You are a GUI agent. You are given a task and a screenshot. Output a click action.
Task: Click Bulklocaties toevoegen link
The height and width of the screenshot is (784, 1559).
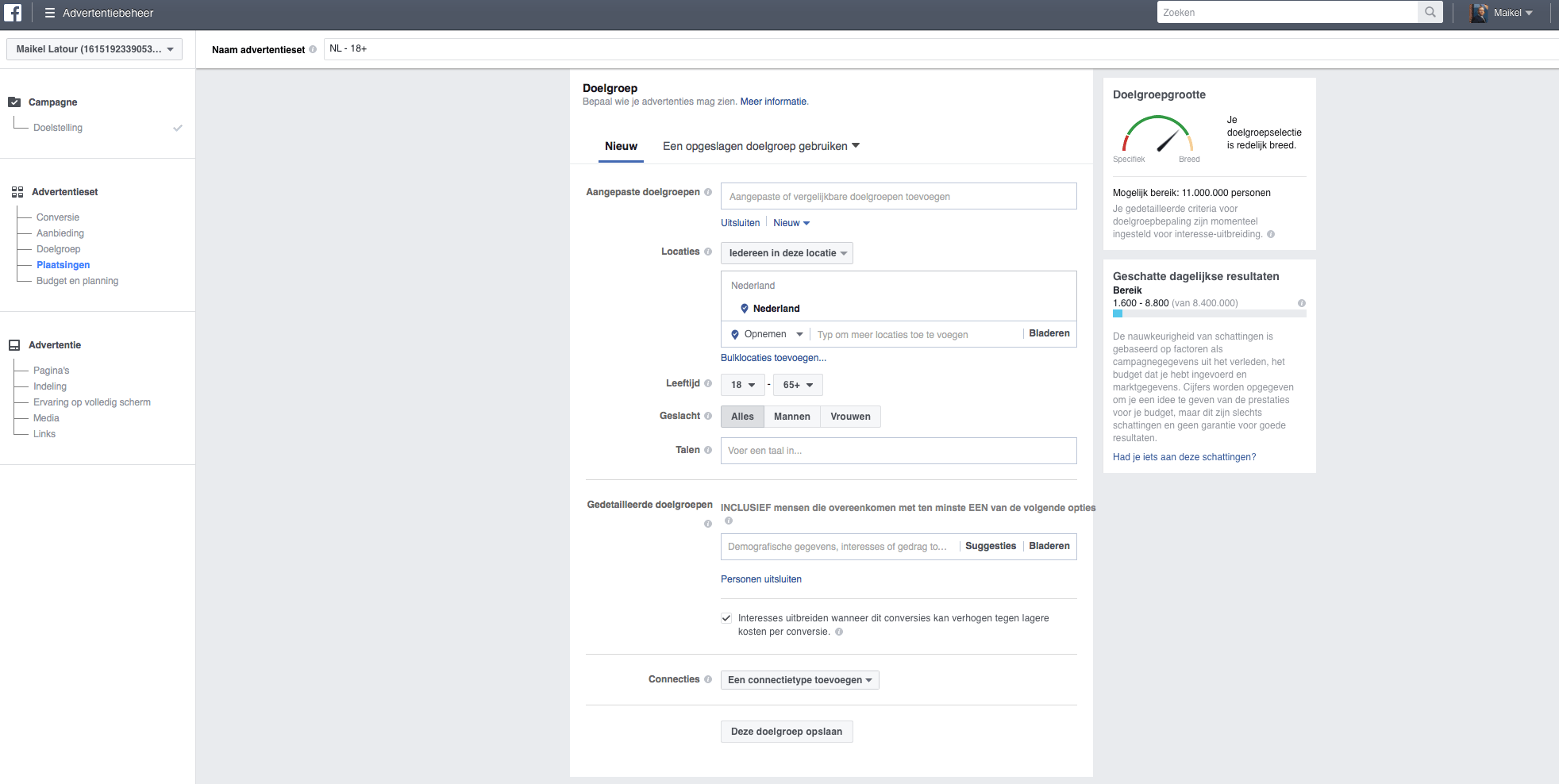click(x=773, y=358)
